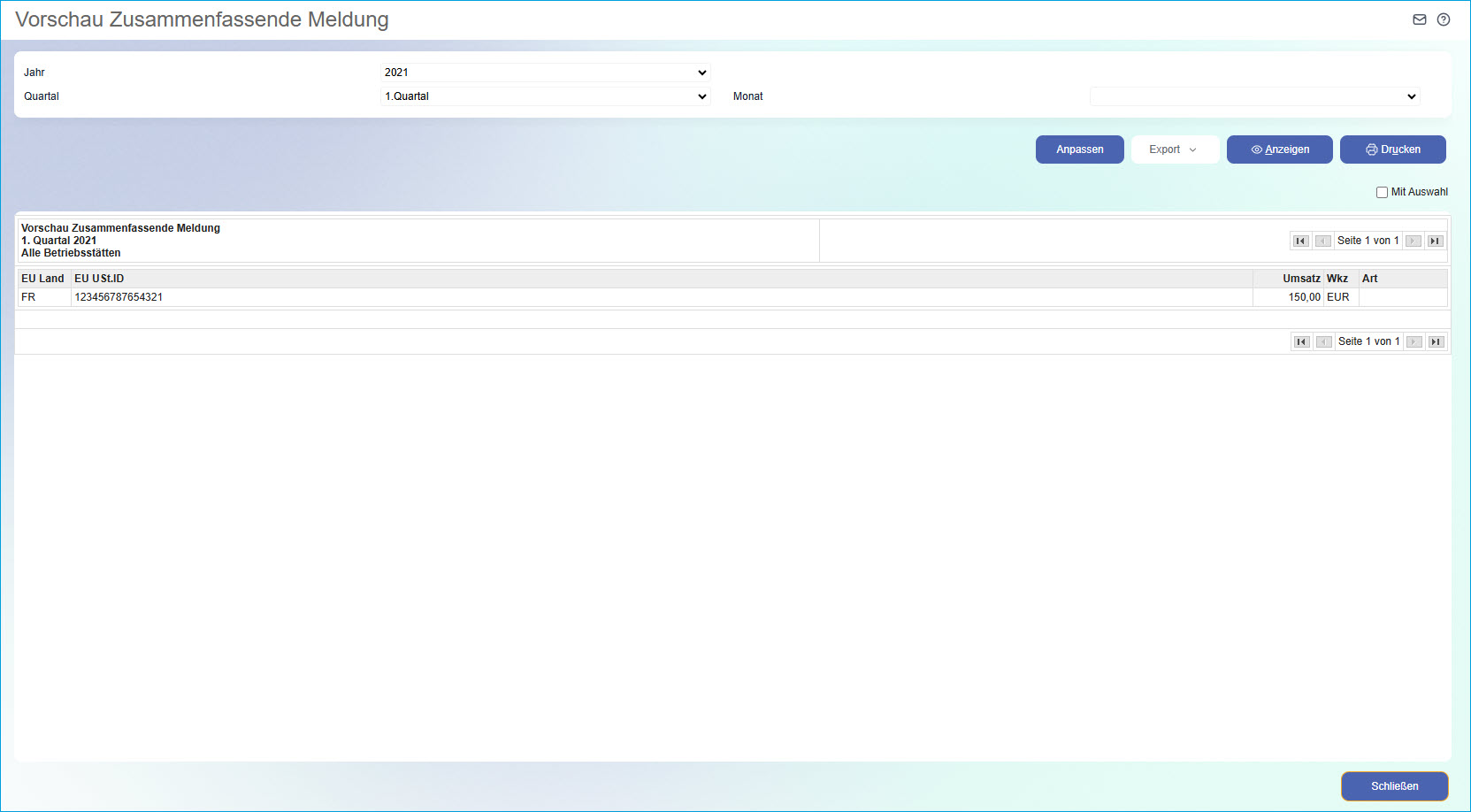Screen dimensions: 1471x812
Task: Print report with the Drucken button
Action: (1392, 149)
